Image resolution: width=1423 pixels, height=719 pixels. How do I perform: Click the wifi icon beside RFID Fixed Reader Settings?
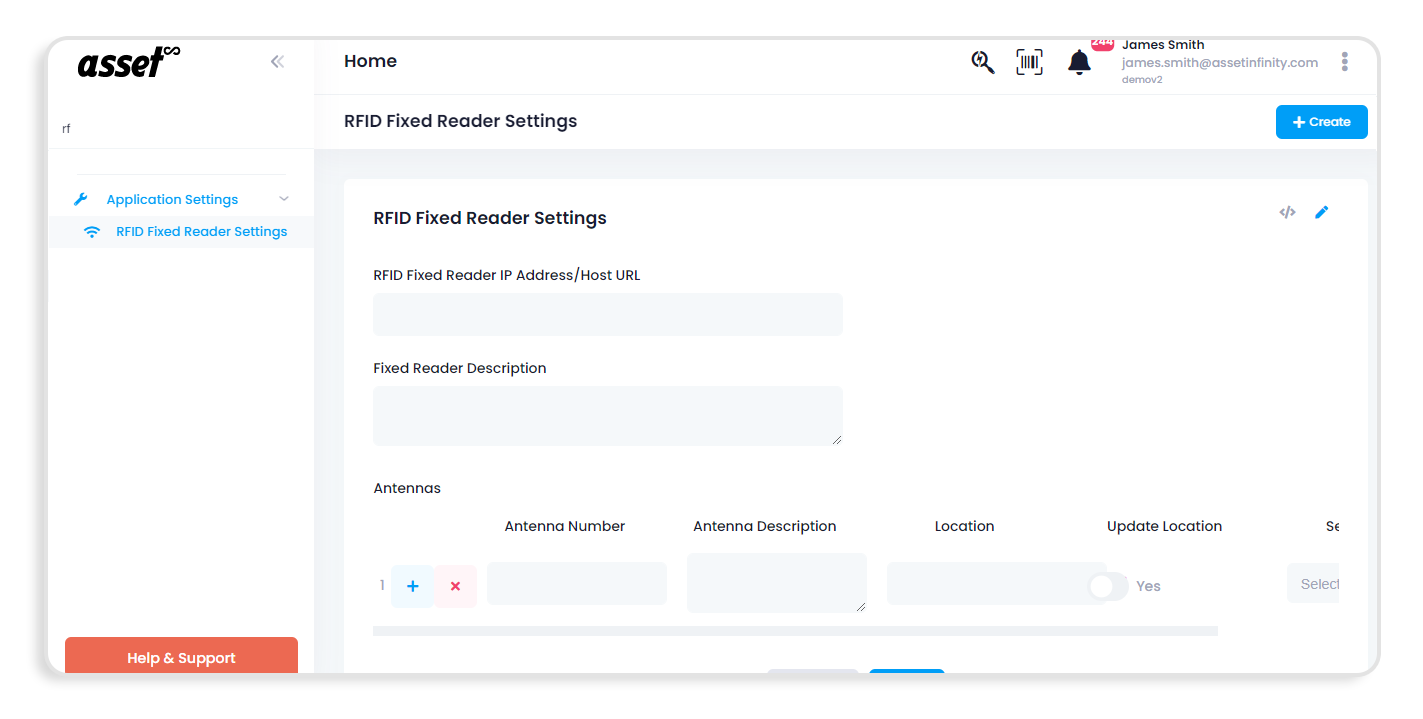pos(92,231)
